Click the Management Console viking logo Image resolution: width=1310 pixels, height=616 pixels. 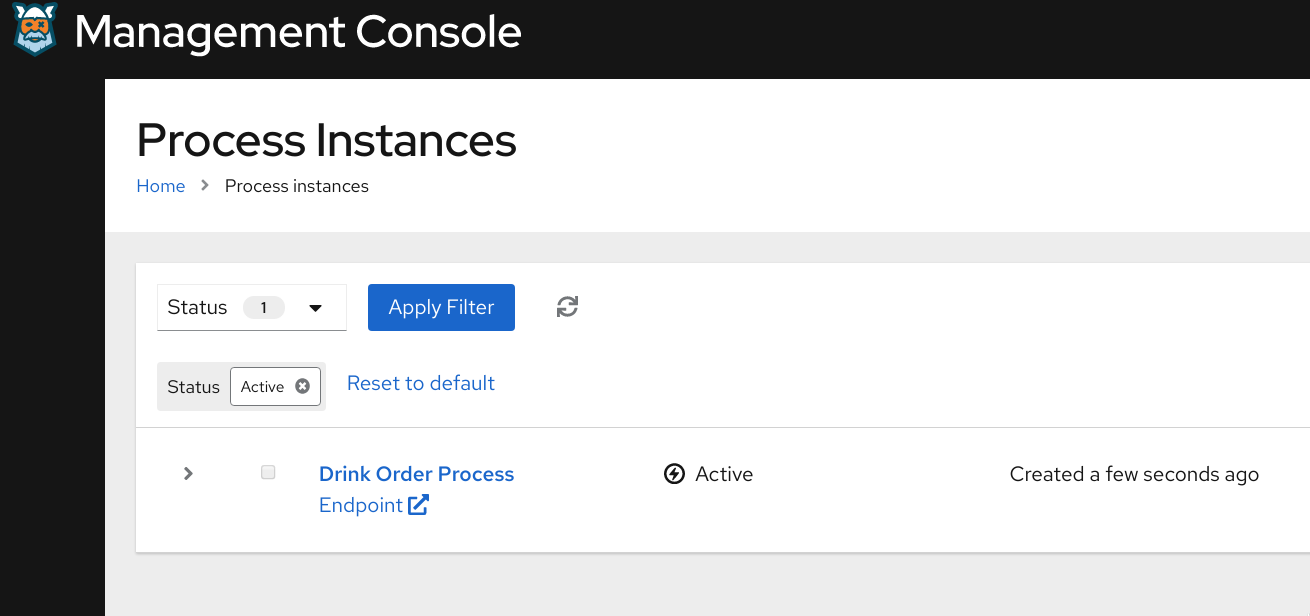pos(33,31)
